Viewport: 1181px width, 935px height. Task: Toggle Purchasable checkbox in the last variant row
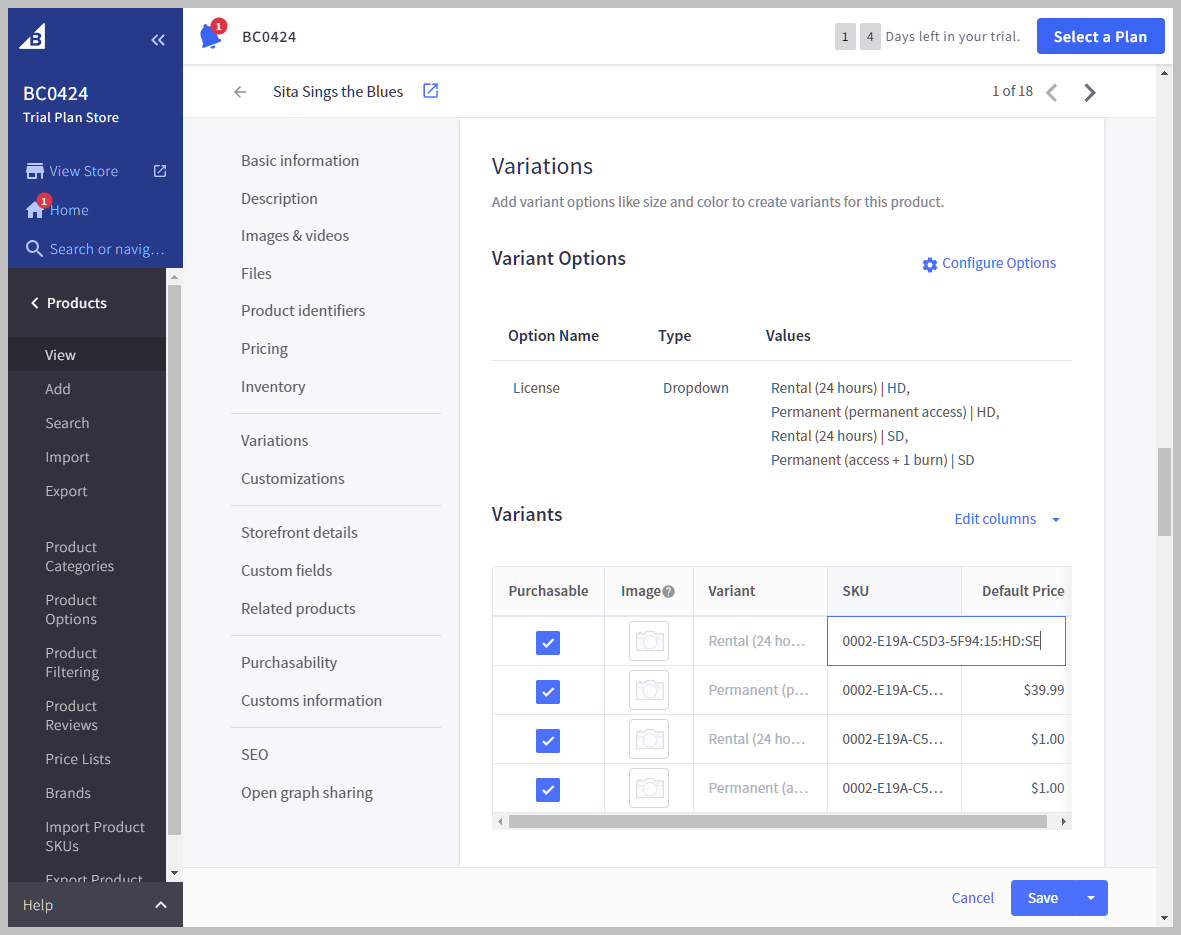coord(548,789)
